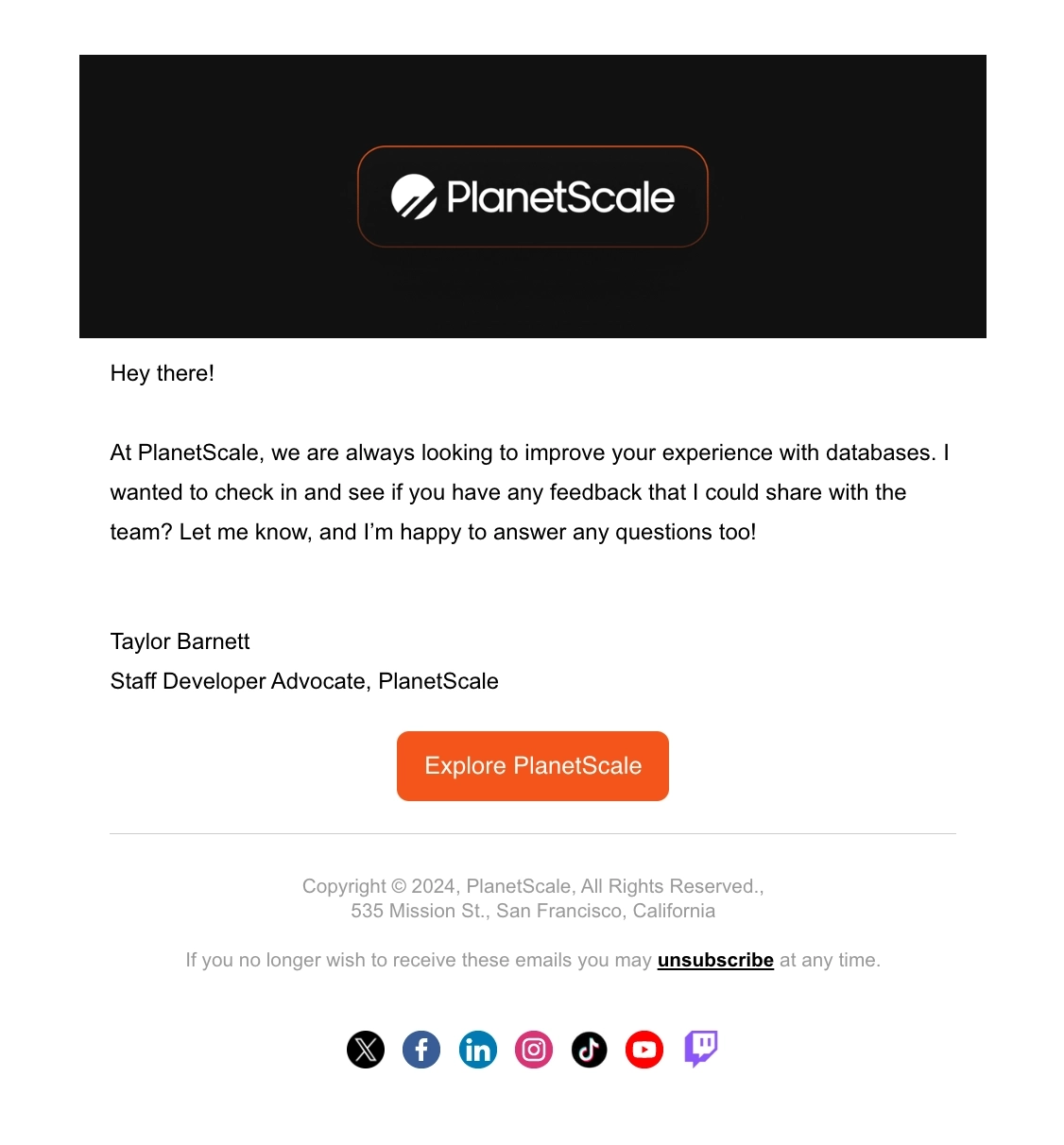Viewport: 1064px width, 1145px height.
Task: Click the feedback paragraph body text
Action: click(529, 492)
